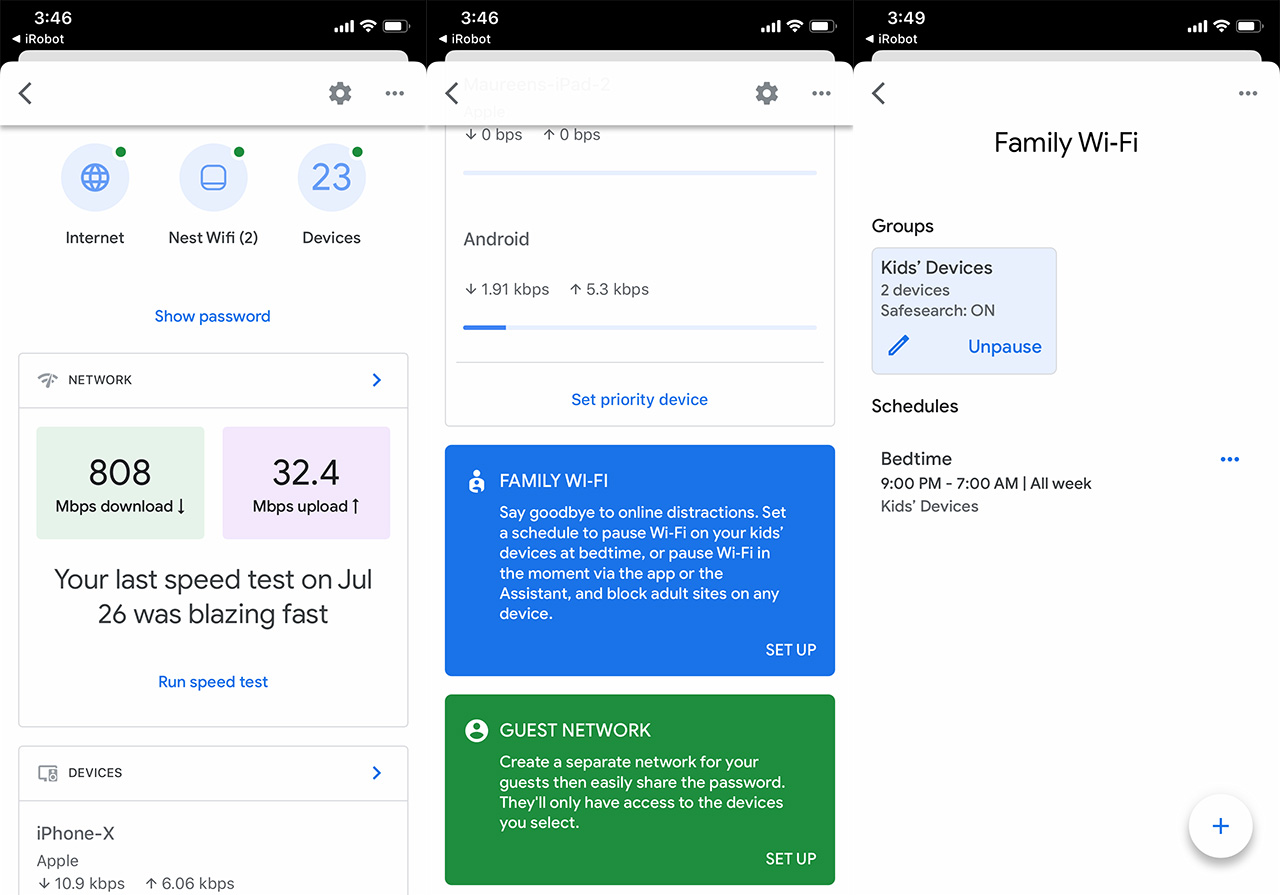Expand the Devices card chevron

click(x=377, y=773)
